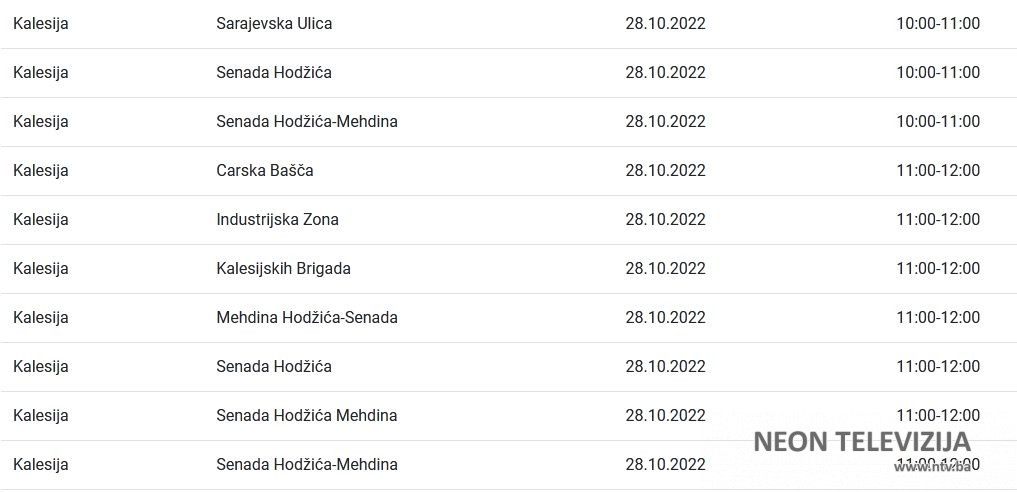Select Senada Hodžića Mehdina without hyphen
The width and height of the screenshot is (1017, 492).
pos(306,415)
